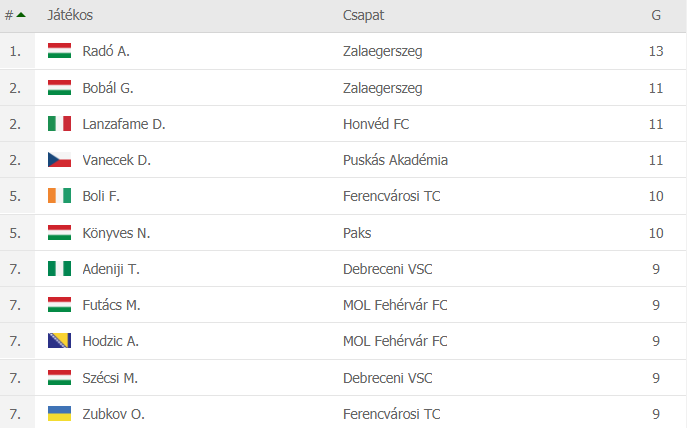Click the Hungarian flag beside Radó A.
Viewport: 687px width, 428px height.
pos(59,51)
